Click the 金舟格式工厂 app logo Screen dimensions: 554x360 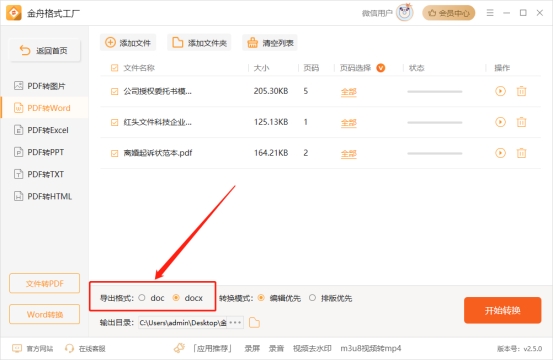pyautogui.click(x=14, y=13)
